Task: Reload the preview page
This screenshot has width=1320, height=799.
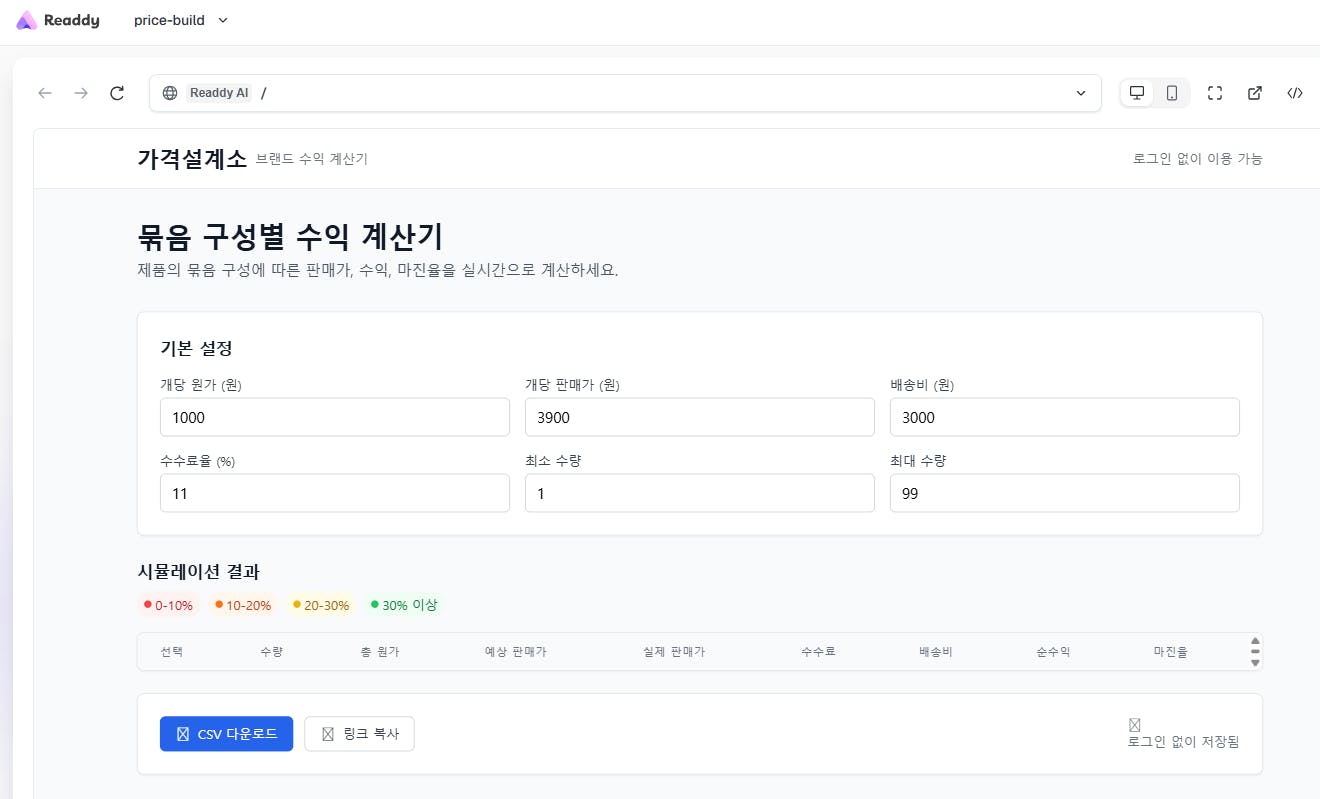Action: (x=117, y=93)
